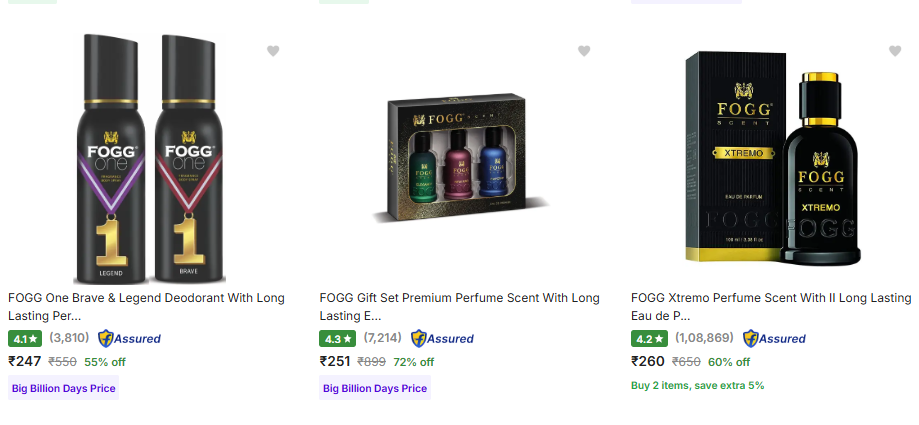The width and height of the screenshot is (919, 425).
Task: Open FOGG Xtremo Perfume Scent title link
Action: tap(771, 306)
